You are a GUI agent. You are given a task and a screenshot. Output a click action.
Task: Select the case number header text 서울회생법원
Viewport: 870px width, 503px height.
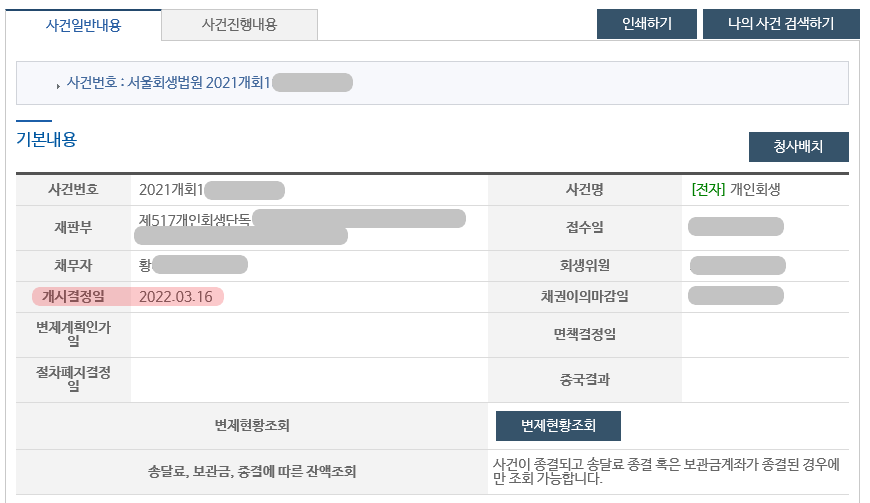pyautogui.click(x=165, y=83)
